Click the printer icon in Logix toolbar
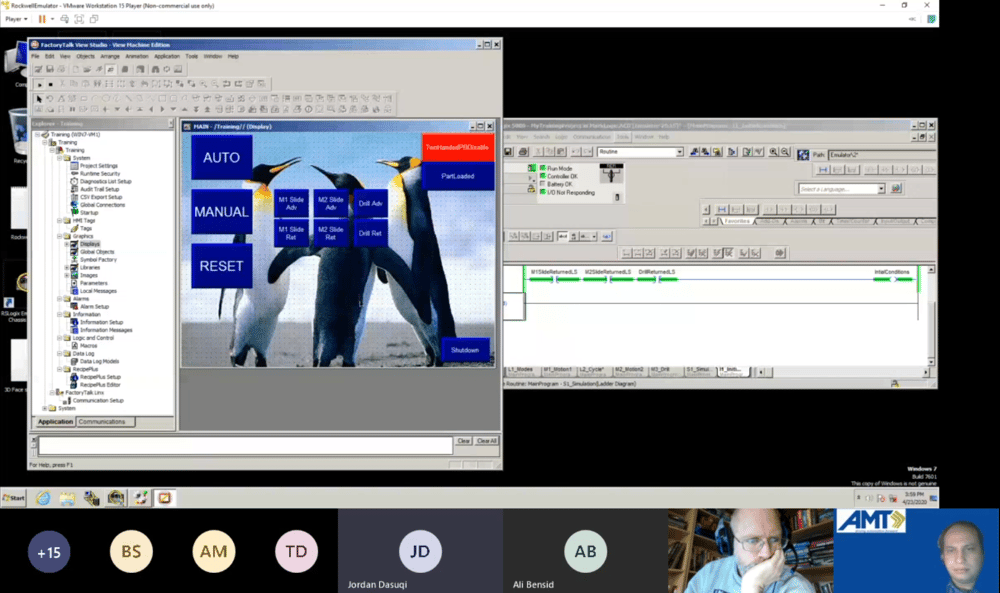This screenshot has width=1000, height=593. (x=523, y=152)
